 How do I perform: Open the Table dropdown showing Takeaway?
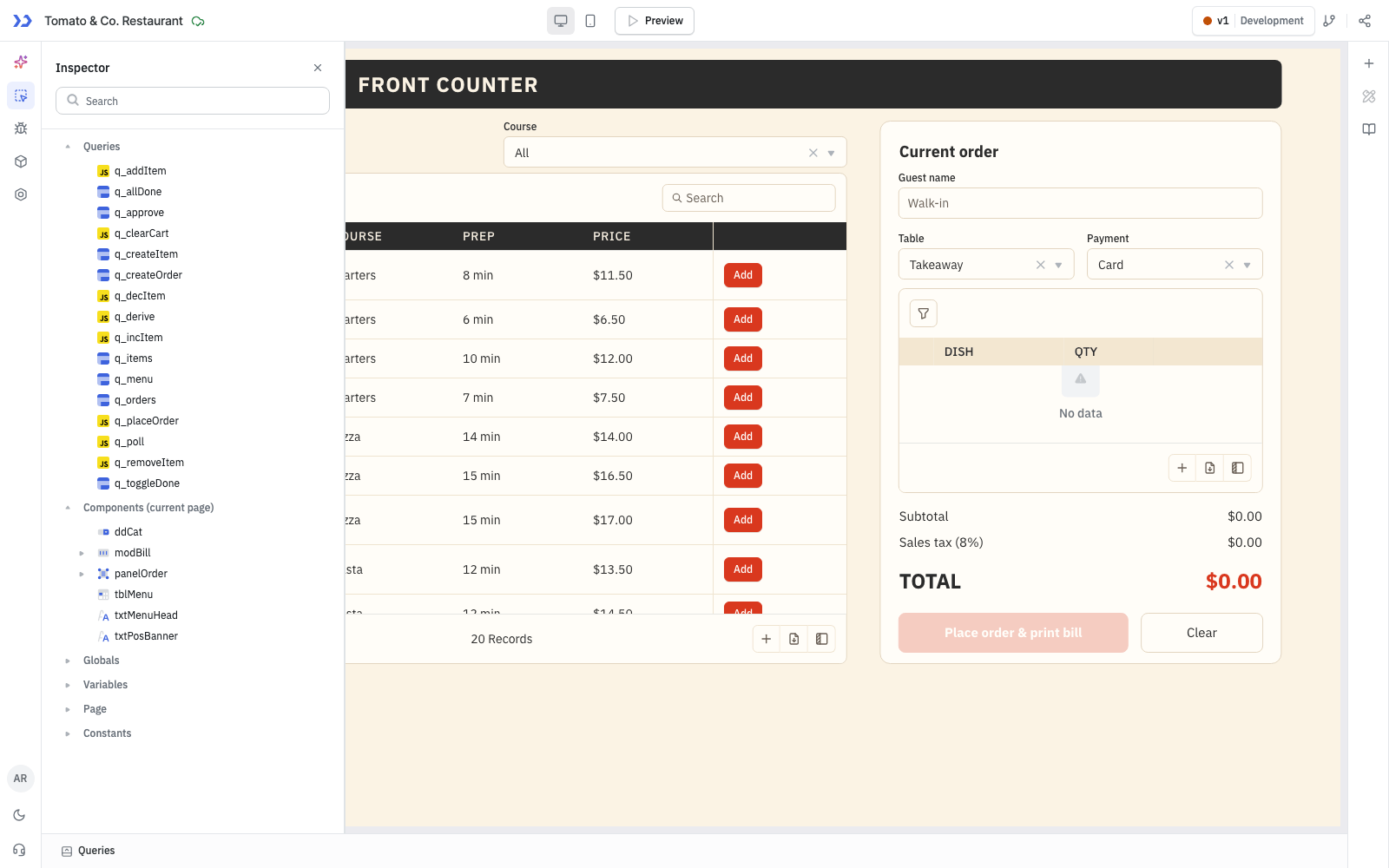tap(986, 265)
